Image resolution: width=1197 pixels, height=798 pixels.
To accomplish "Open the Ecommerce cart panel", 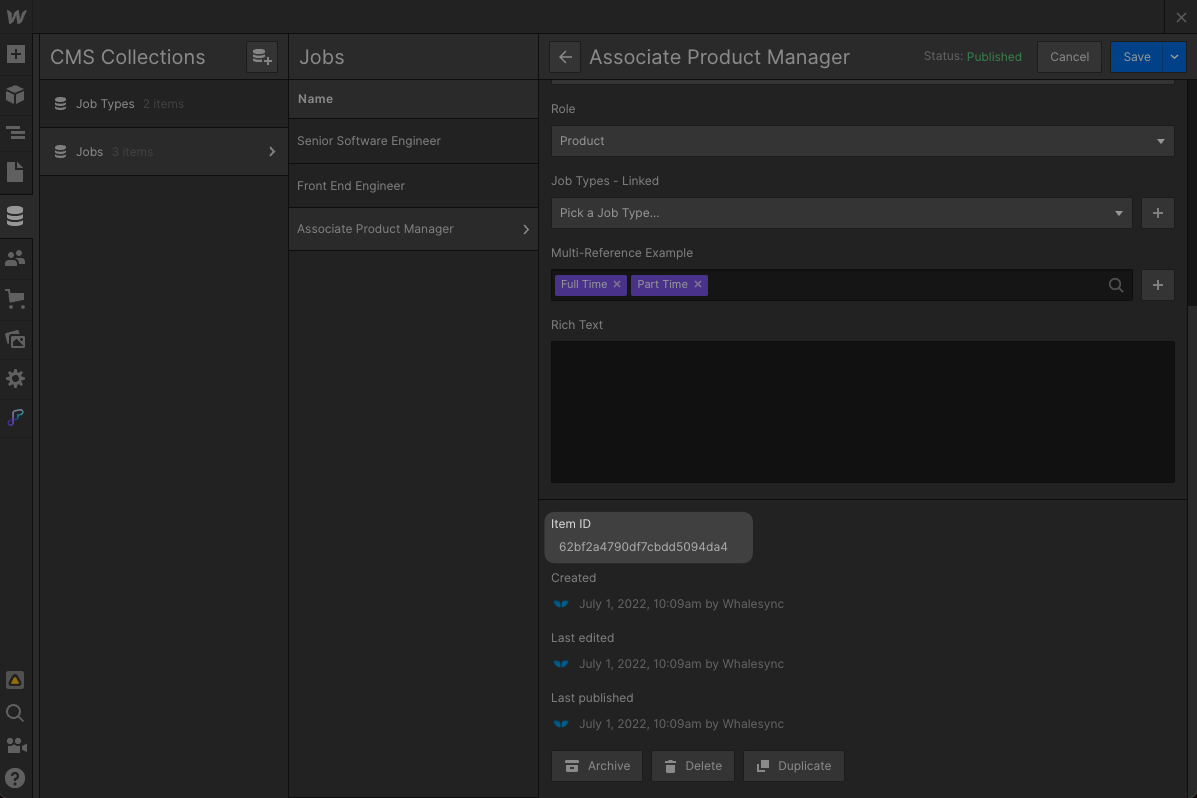I will (x=15, y=298).
